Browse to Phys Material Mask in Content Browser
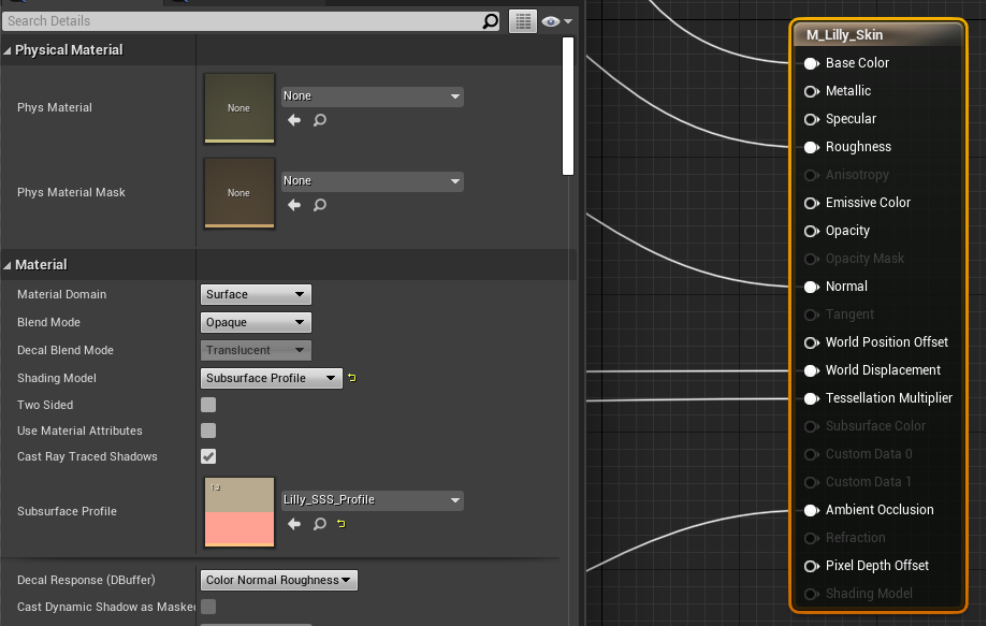The width and height of the screenshot is (986, 626). (320, 205)
